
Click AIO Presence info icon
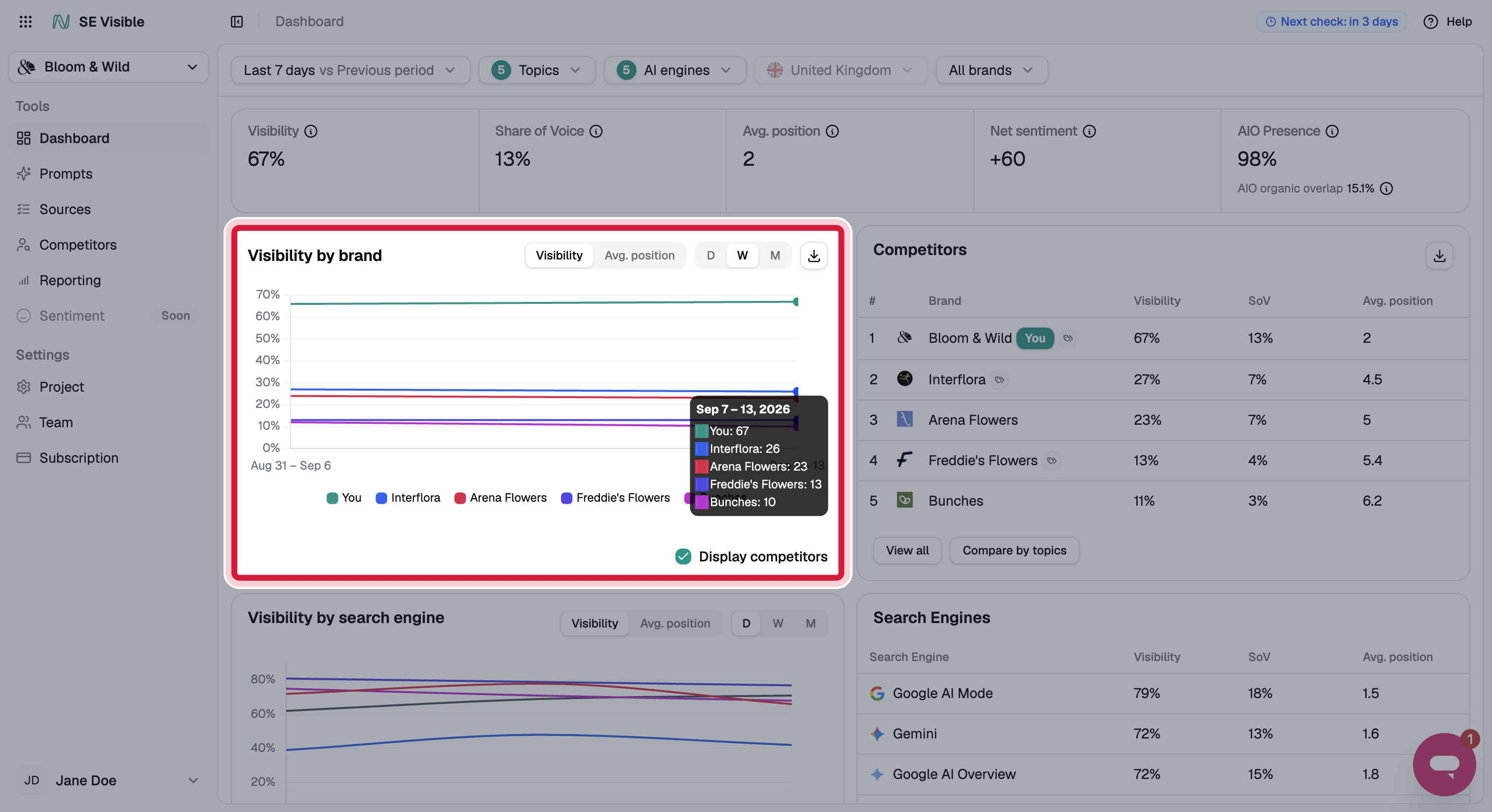pyautogui.click(x=1332, y=132)
